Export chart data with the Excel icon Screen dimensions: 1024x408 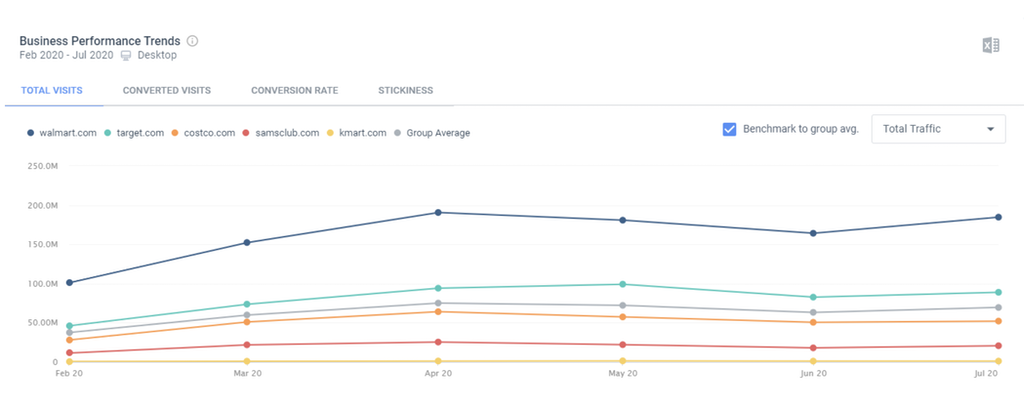(991, 46)
